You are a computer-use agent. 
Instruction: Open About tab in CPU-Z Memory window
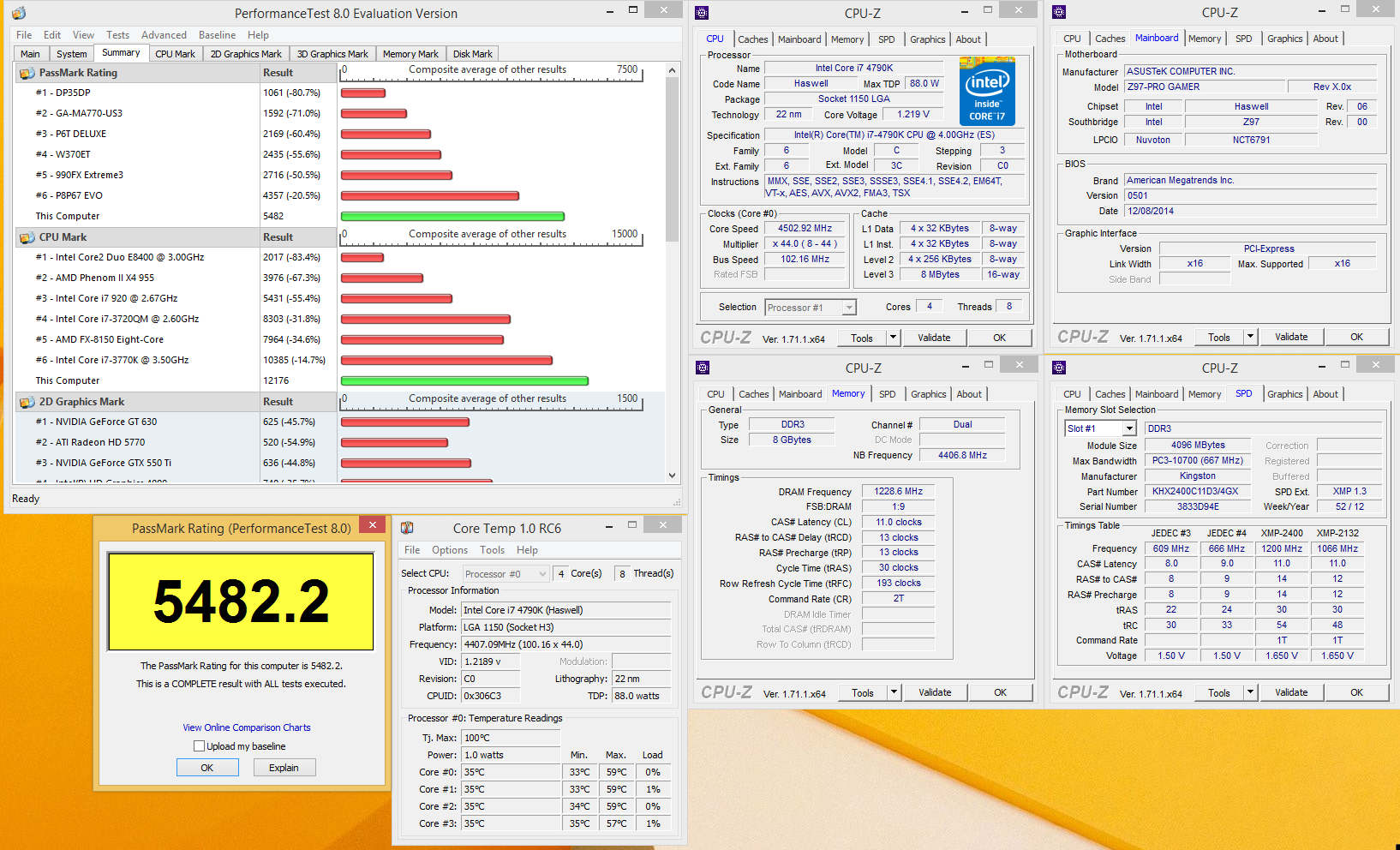tap(969, 394)
